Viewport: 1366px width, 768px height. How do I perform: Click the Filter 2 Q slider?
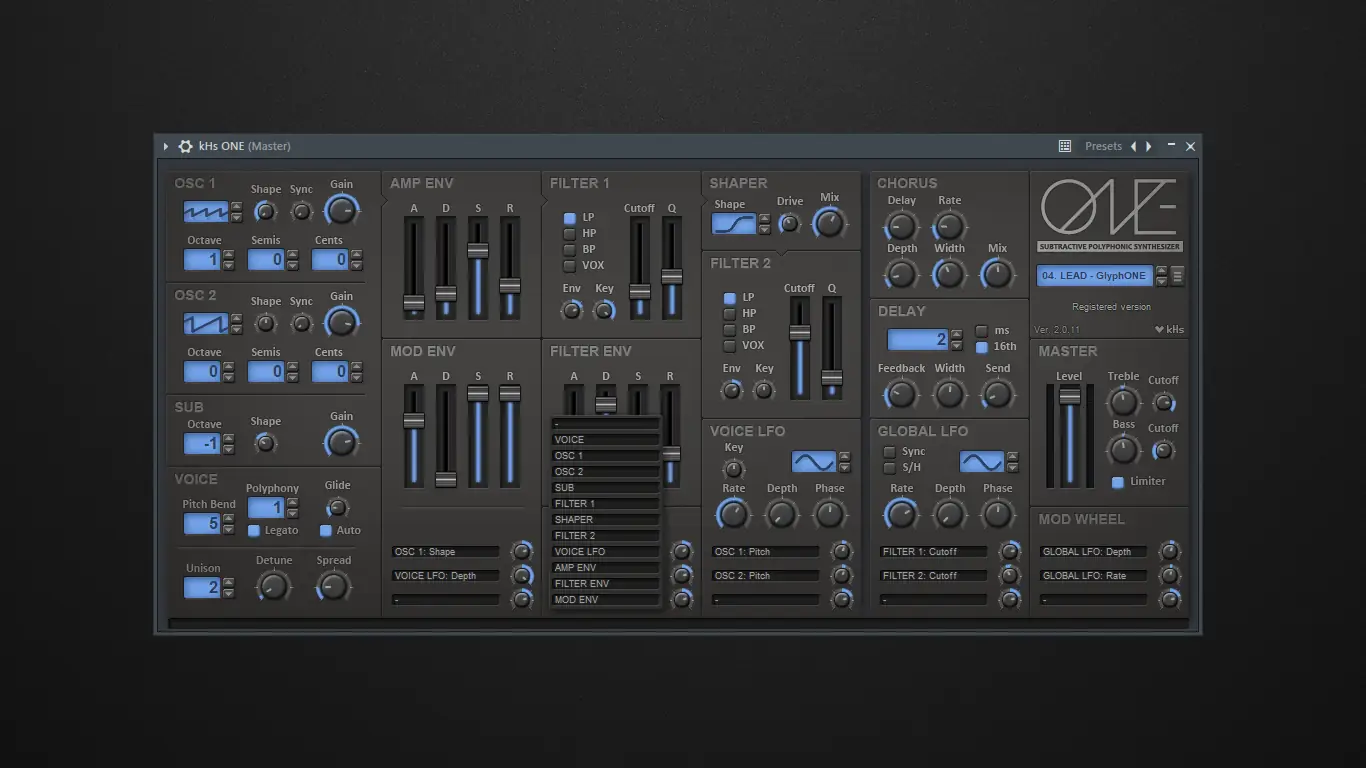[x=832, y=348]
